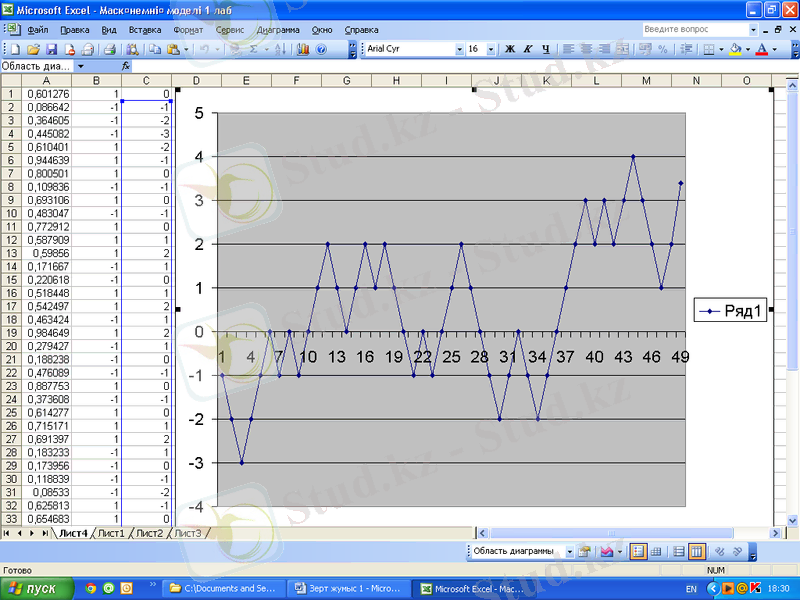
Task: Click the New workbook icon
Action: tap(15, 49)
